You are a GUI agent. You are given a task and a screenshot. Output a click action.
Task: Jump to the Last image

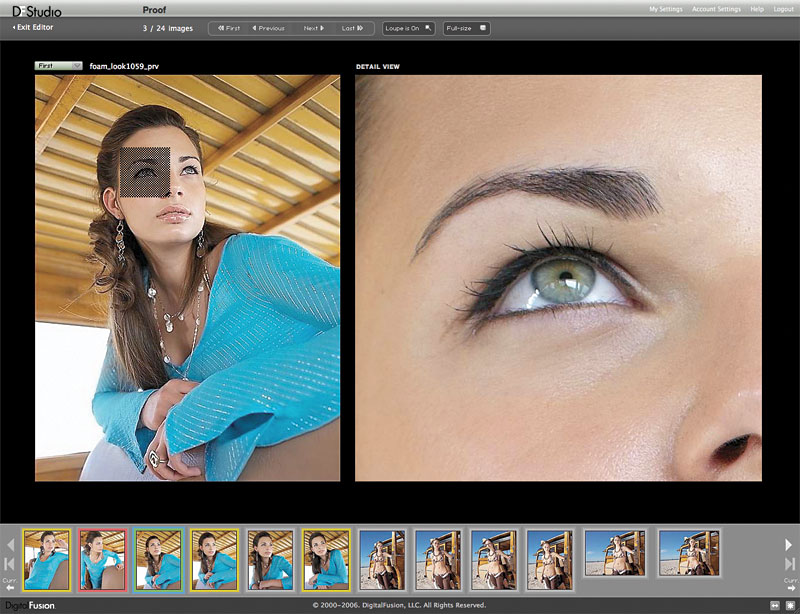point(353,28)
